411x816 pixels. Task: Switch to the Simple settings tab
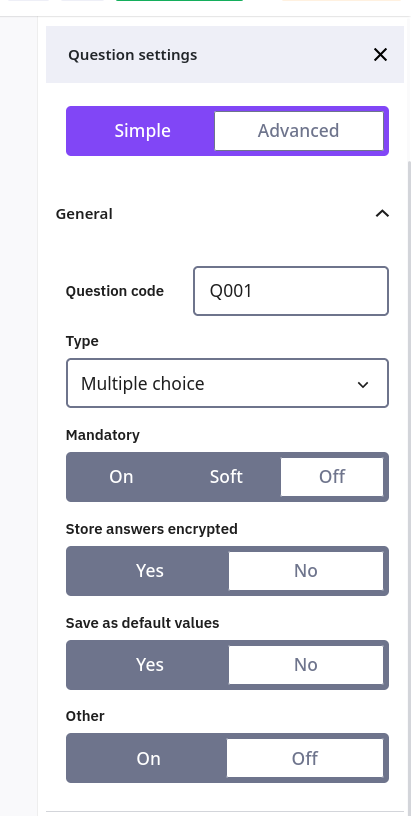[142, 131]
